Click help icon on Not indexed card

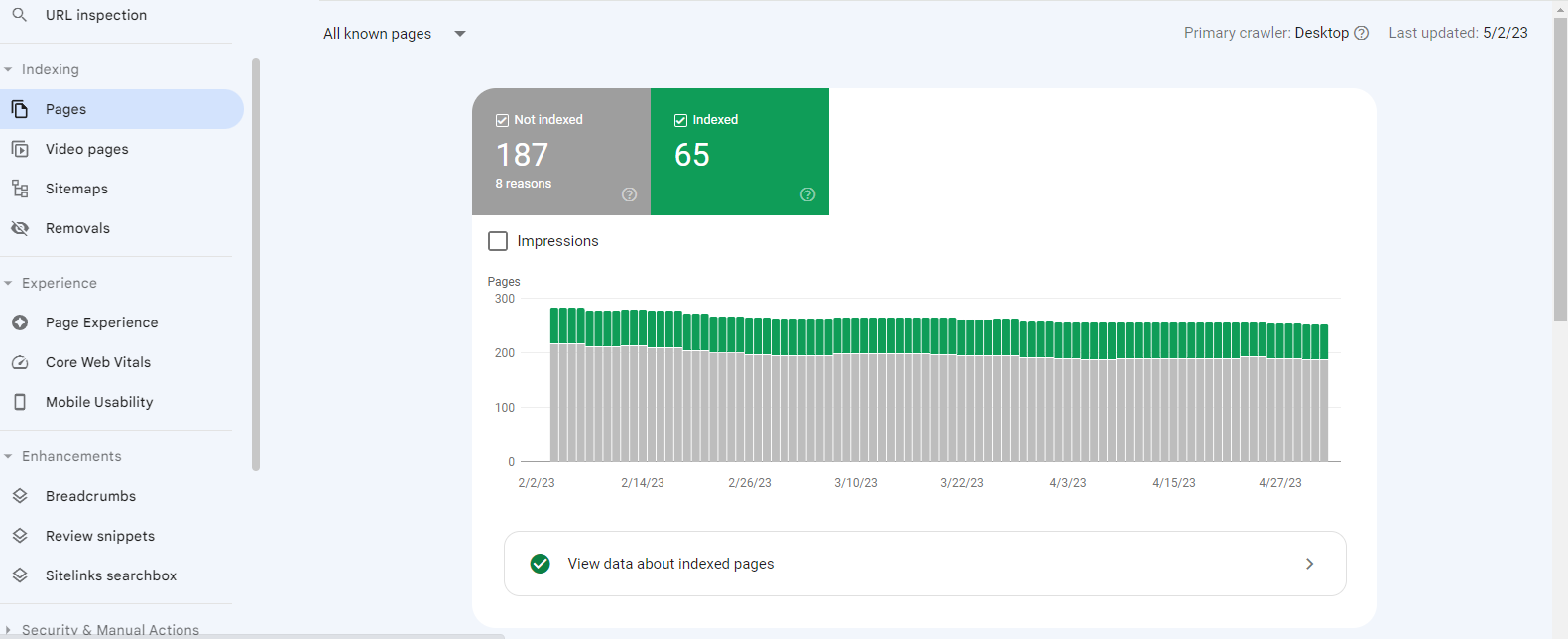[629, 194]
